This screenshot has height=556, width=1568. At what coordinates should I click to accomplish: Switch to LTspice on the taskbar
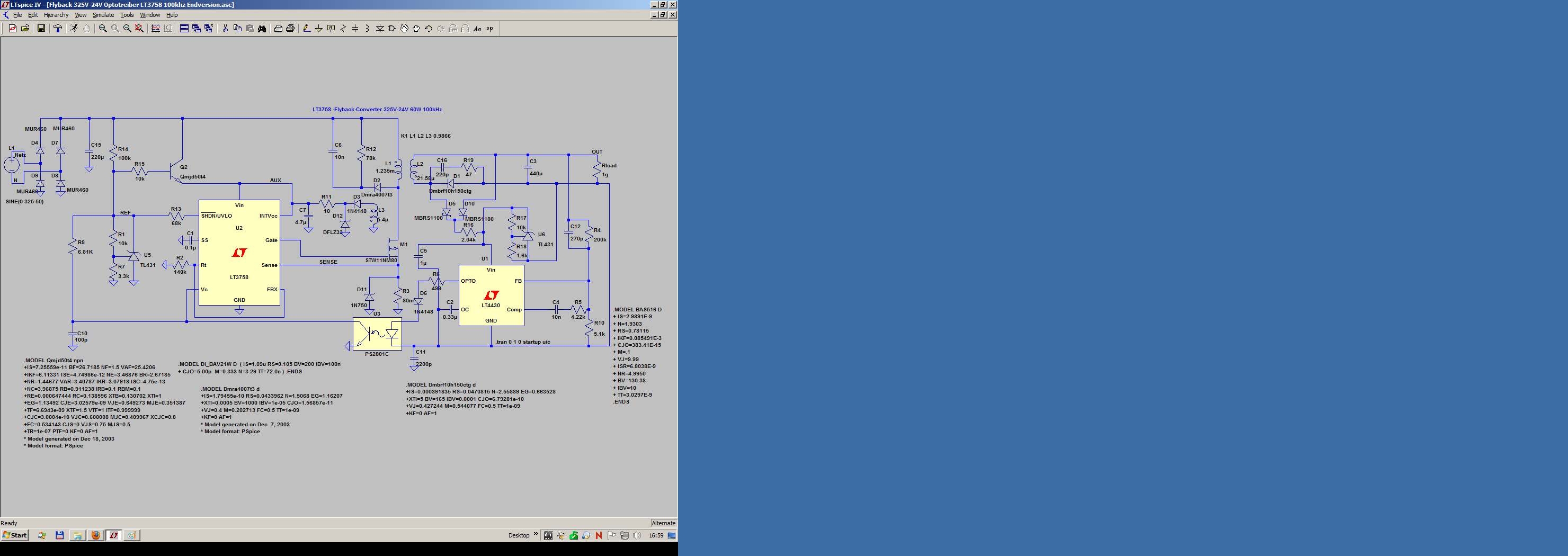(114, 535)
